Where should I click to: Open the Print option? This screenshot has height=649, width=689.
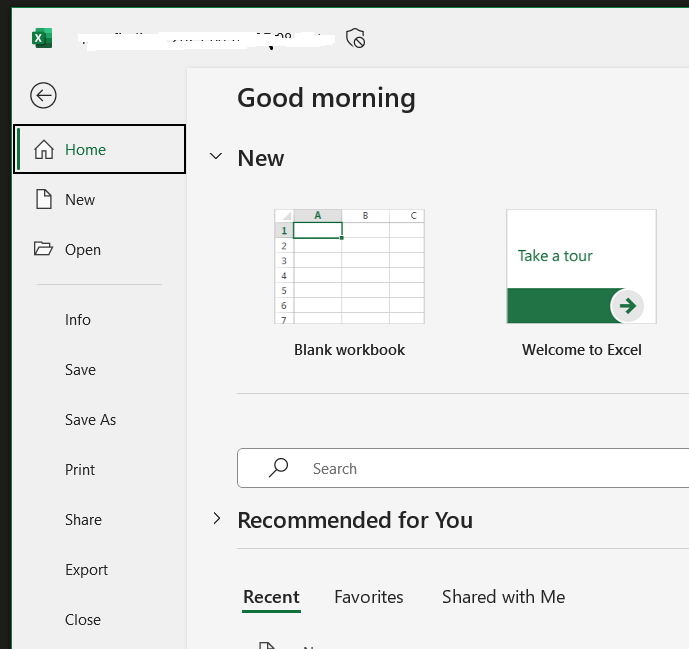click(x=80, y=470)
